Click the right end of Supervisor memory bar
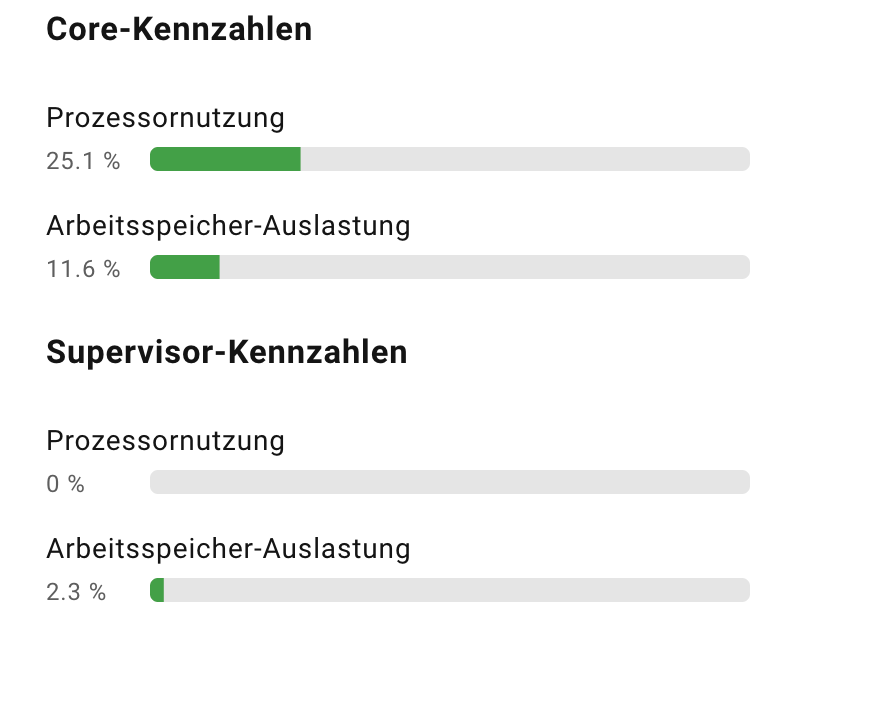 point(742,590)
